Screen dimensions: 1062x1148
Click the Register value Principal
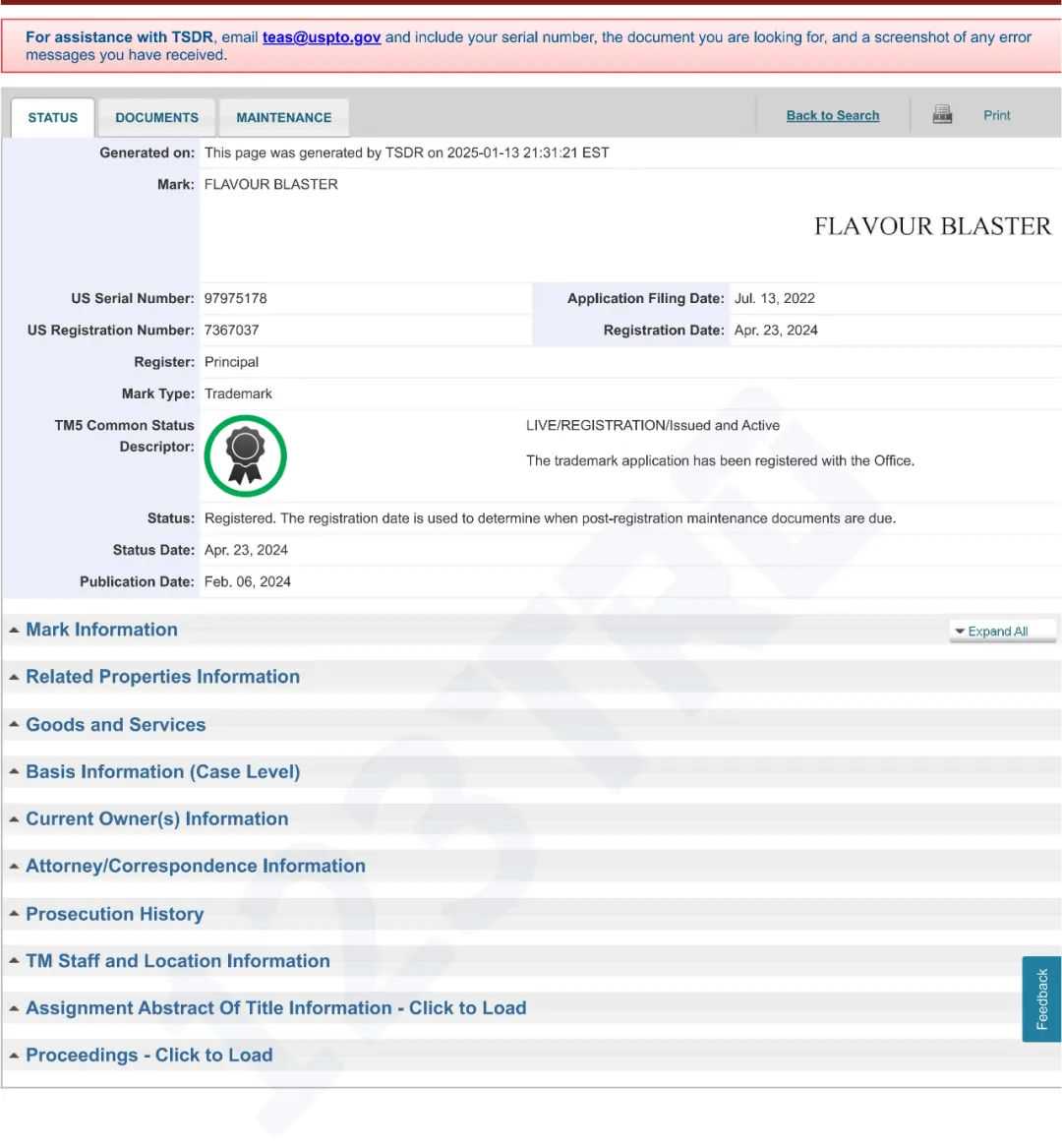[x=231, y=362]
